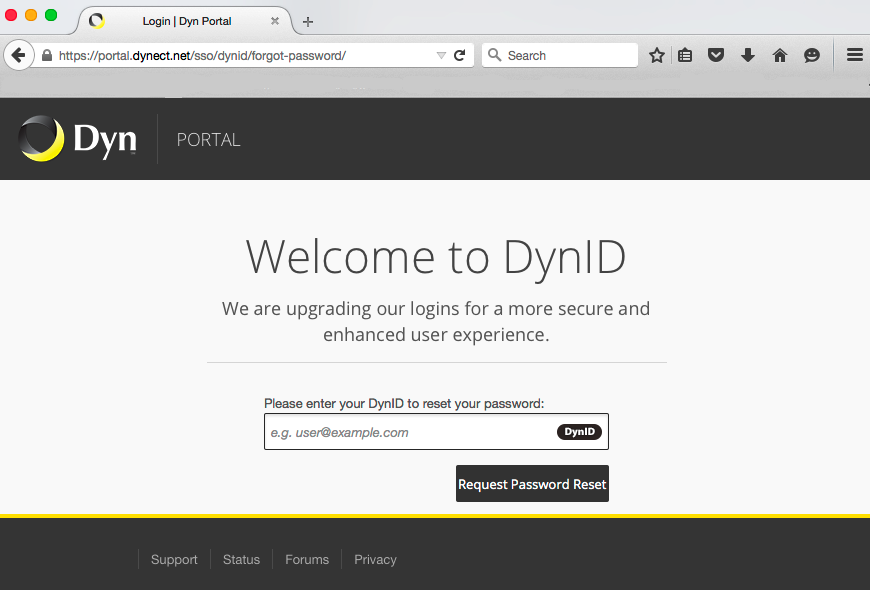Open the Status footer link
This screenshot has width=870, height=590.
(241, 559)
